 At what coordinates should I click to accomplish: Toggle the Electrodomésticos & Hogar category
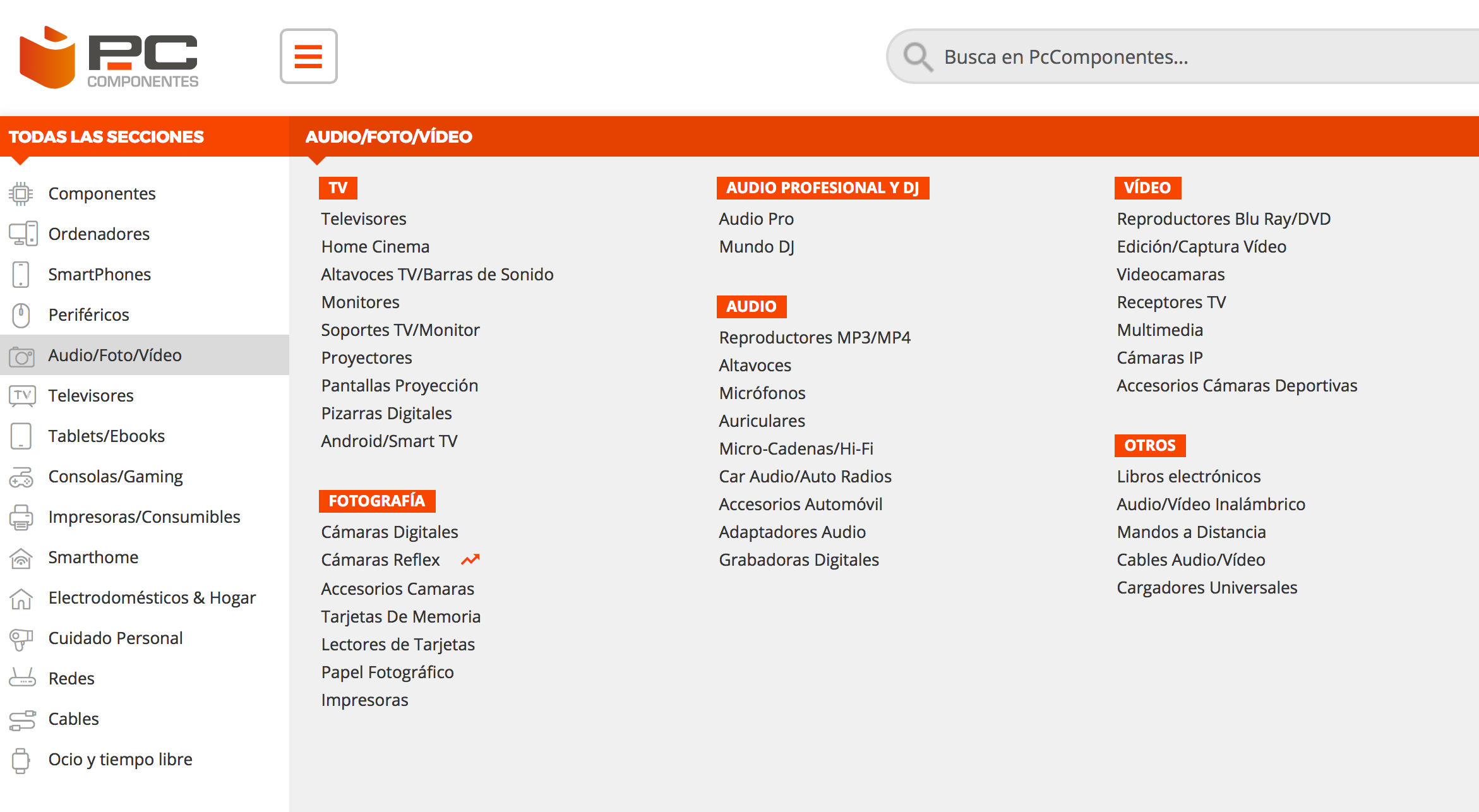tap(152, 598)
